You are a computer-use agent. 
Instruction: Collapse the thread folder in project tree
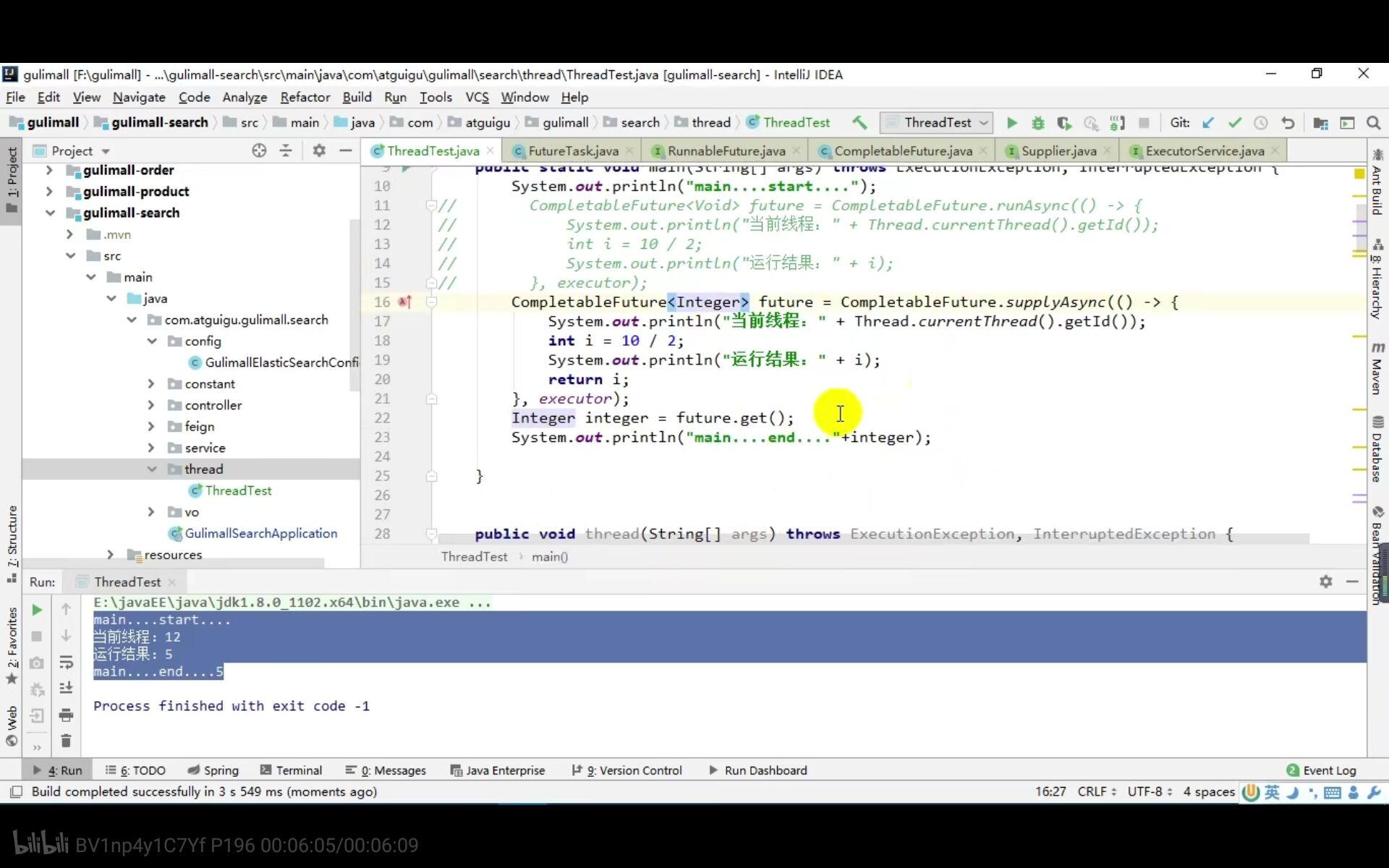click(152, 469)
